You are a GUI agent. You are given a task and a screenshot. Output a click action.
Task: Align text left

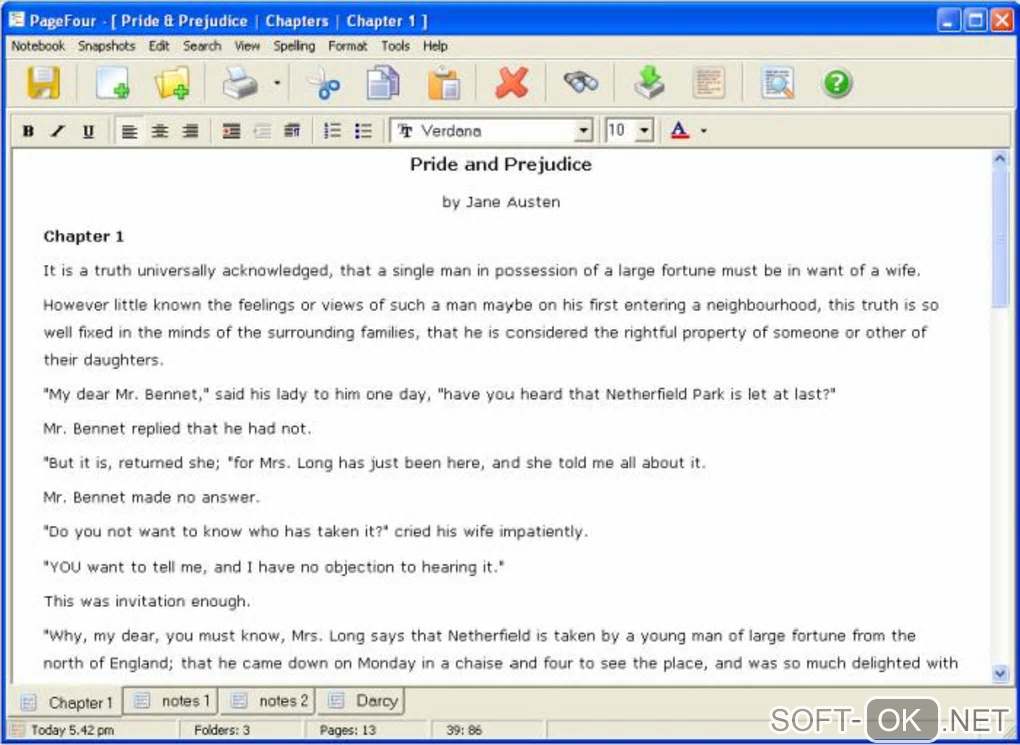(129, 131)
